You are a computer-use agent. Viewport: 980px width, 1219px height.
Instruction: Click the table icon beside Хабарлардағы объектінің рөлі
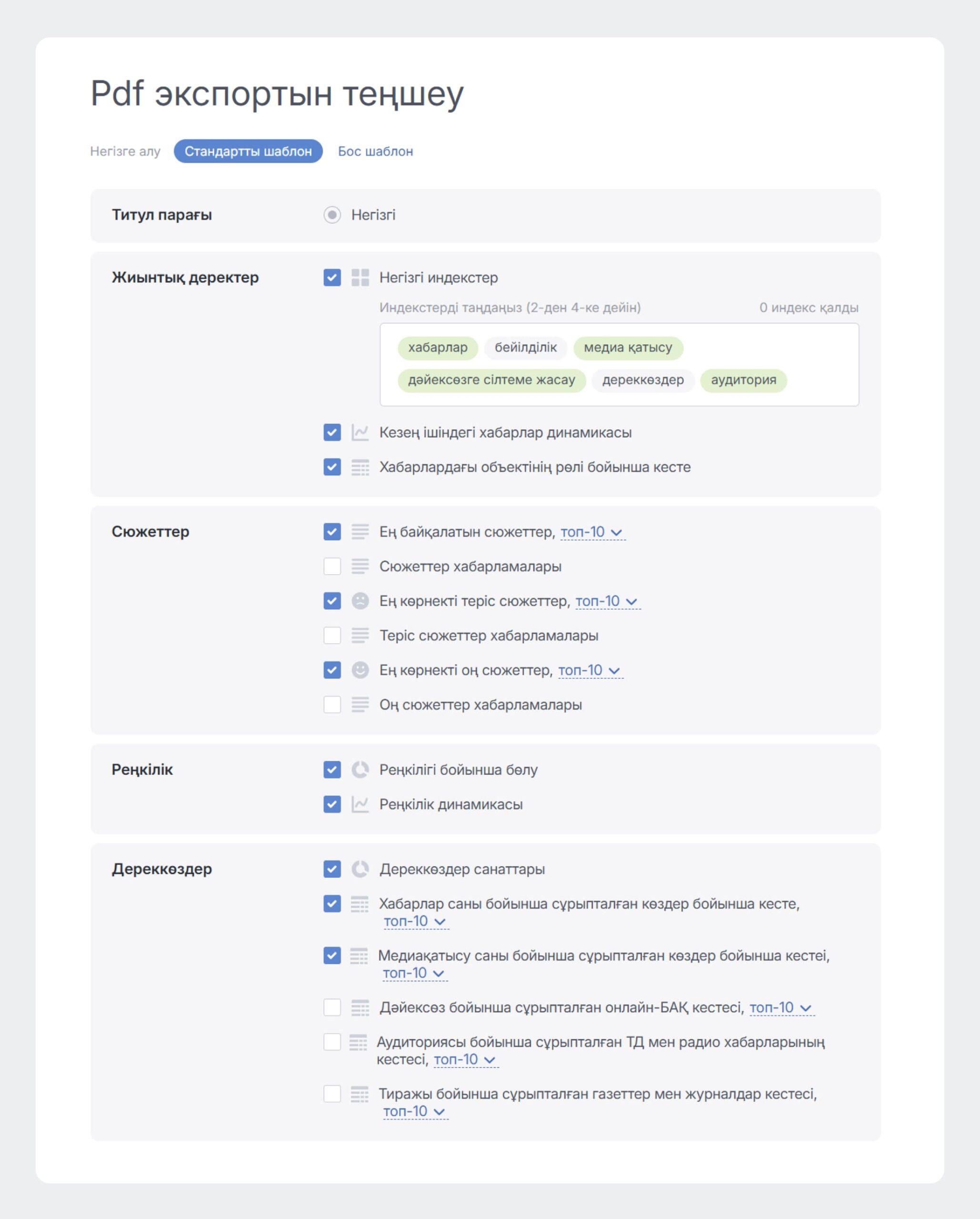(360, 467)
